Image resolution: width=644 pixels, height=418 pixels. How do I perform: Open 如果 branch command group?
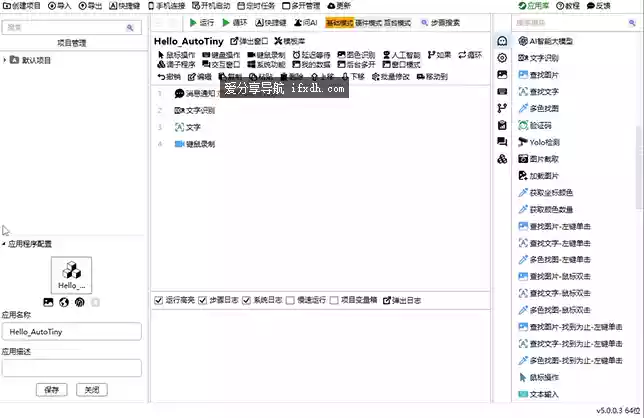click(439, 55)
